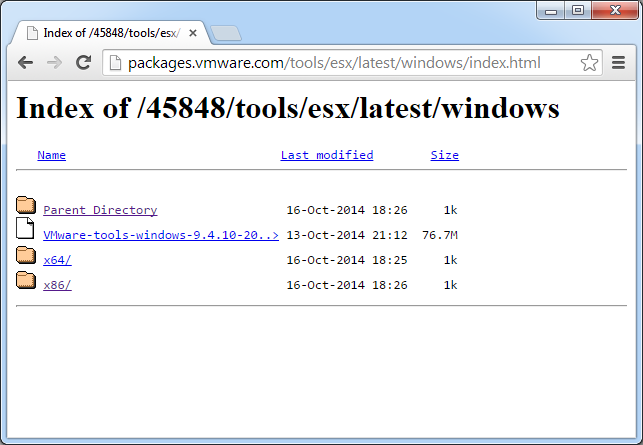Minimize the browser window

pos(551,10)
